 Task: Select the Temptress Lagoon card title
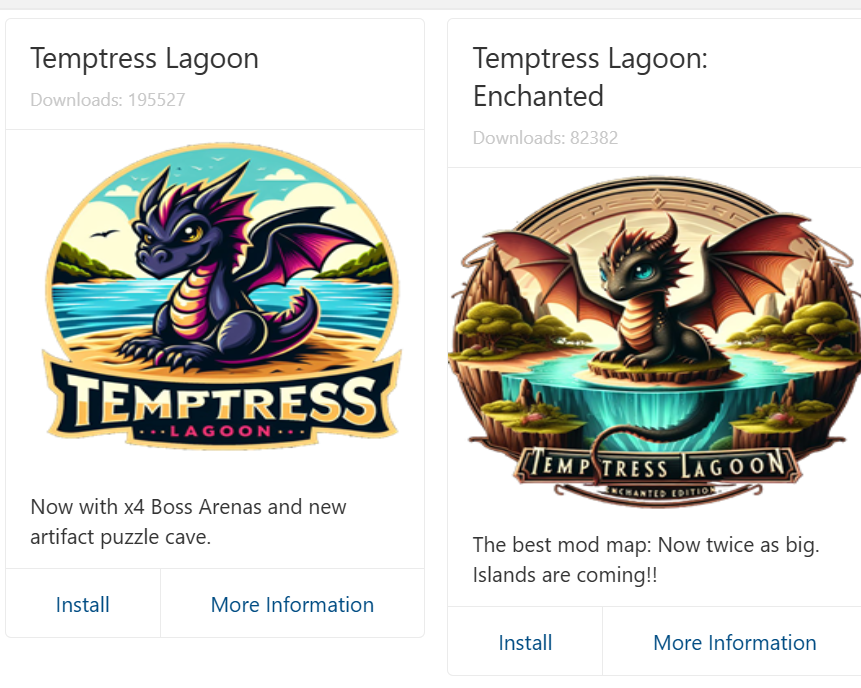tap(144, 58)
